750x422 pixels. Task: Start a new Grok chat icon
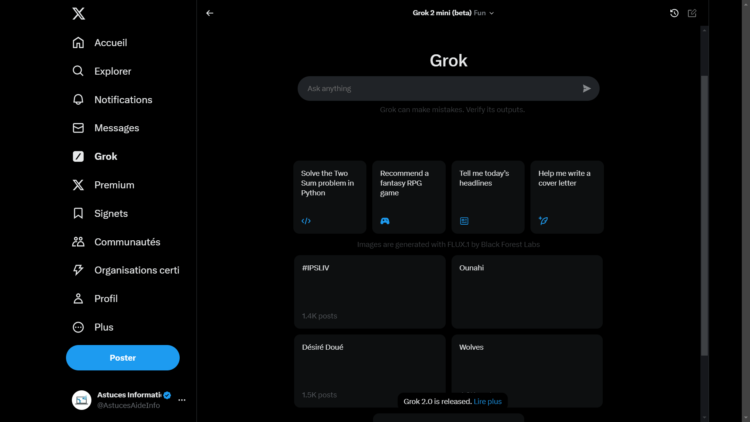(692, 13)
